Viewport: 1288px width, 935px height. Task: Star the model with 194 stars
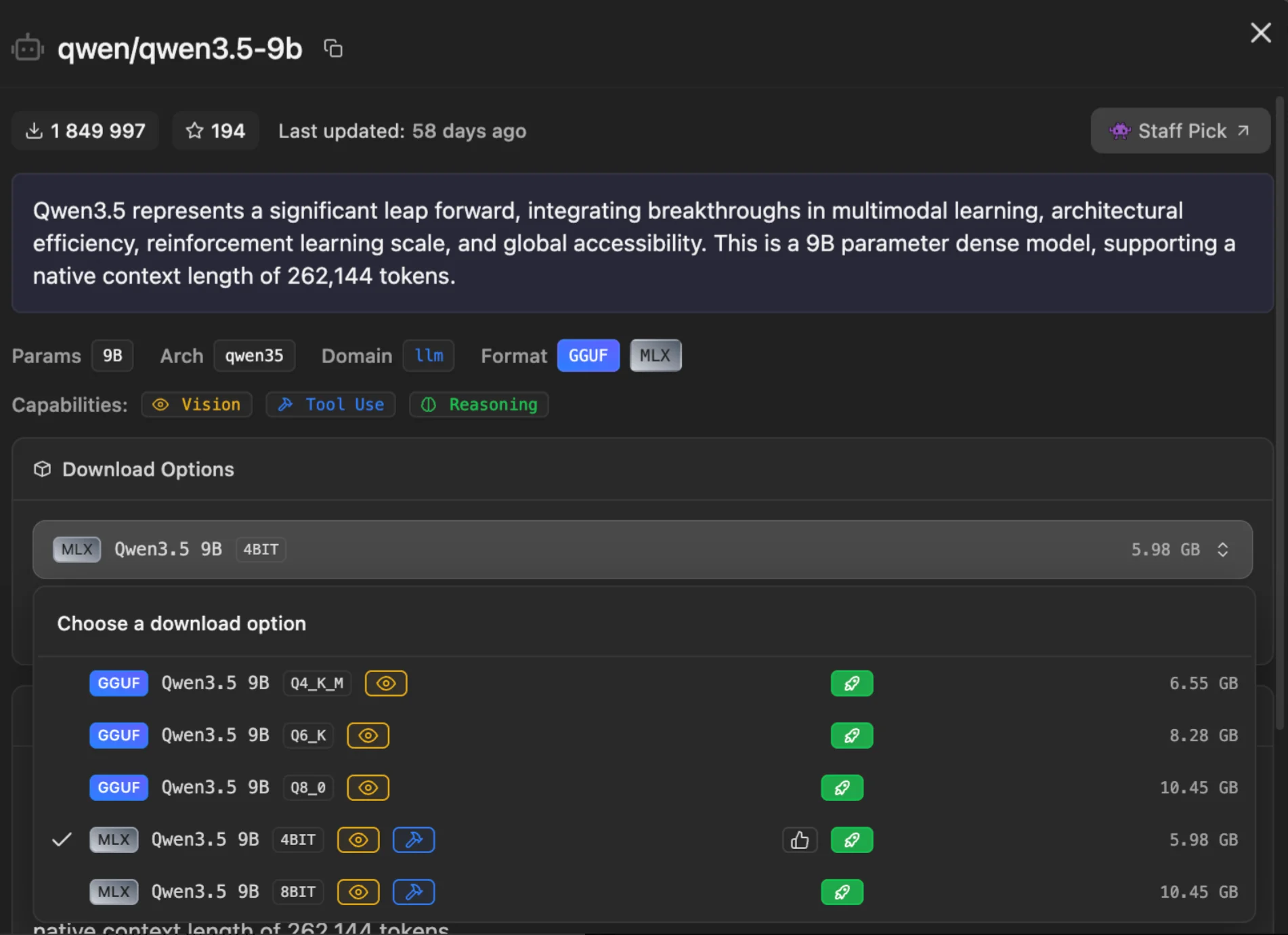pyautogui.click(x=215, y=131)
